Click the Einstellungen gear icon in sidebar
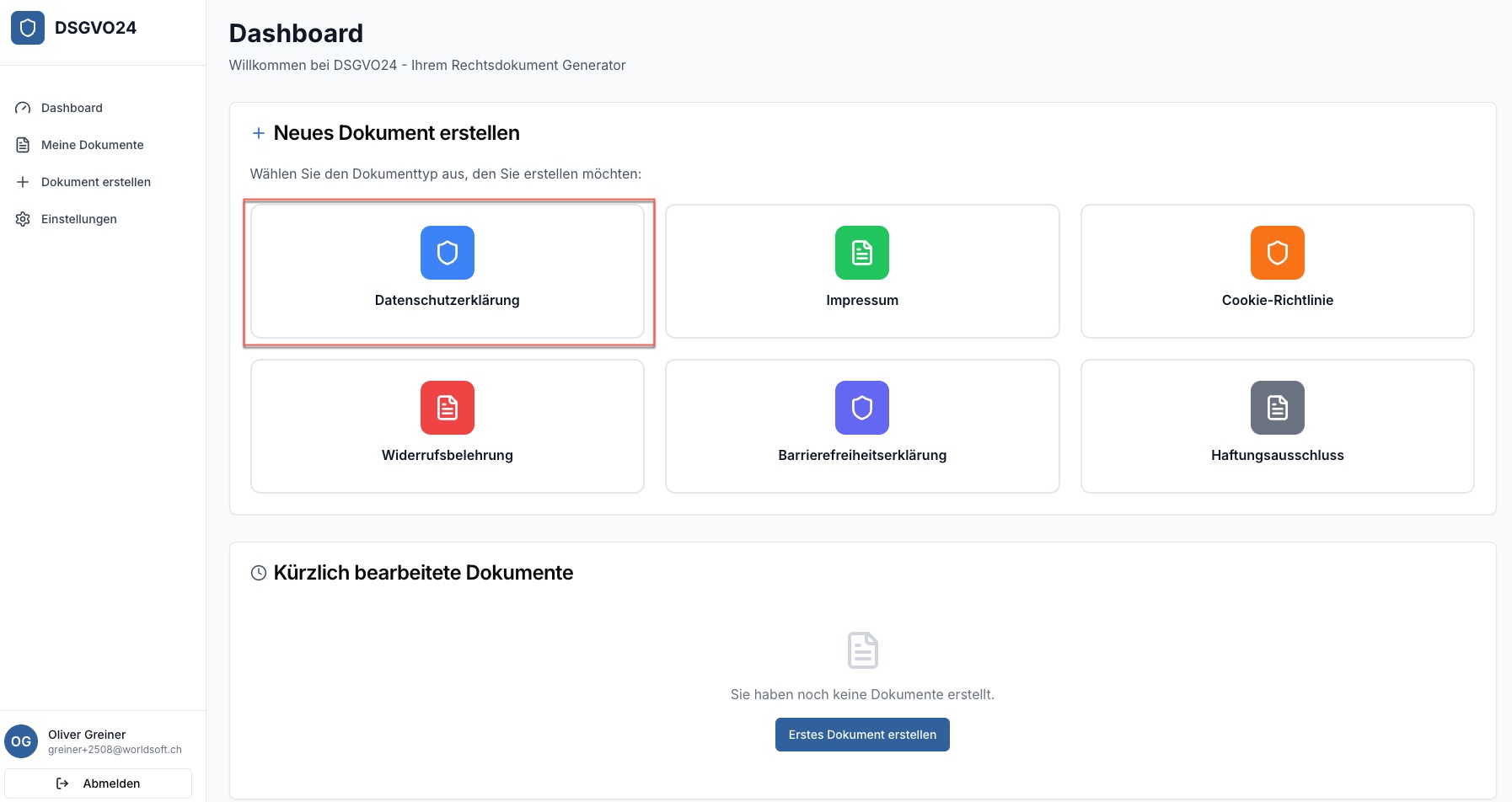The height and width of the screenshot is (802, 1512). (x=23, y=219)
